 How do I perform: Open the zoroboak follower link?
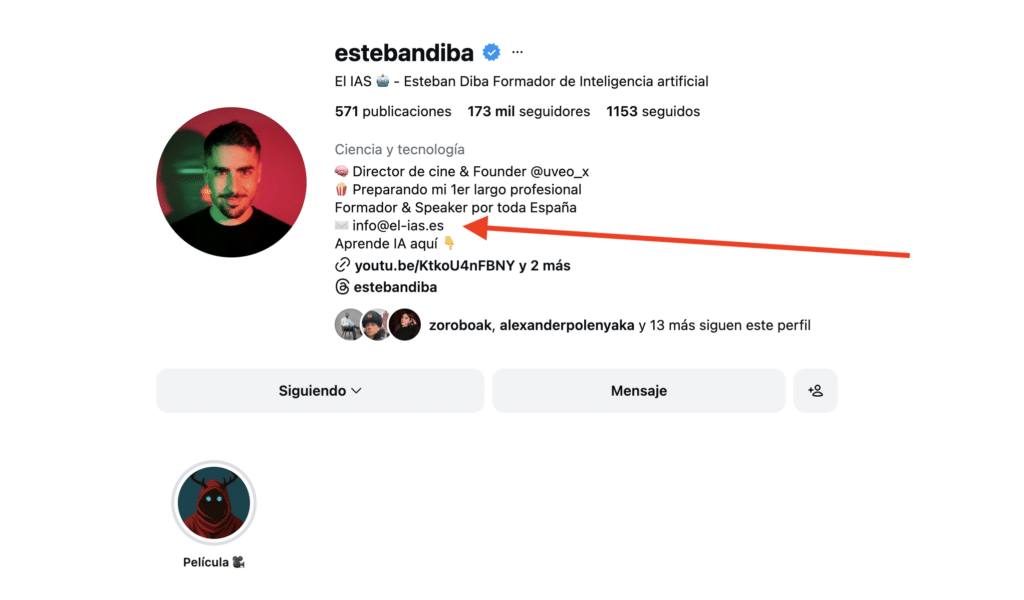coord(460,325)
